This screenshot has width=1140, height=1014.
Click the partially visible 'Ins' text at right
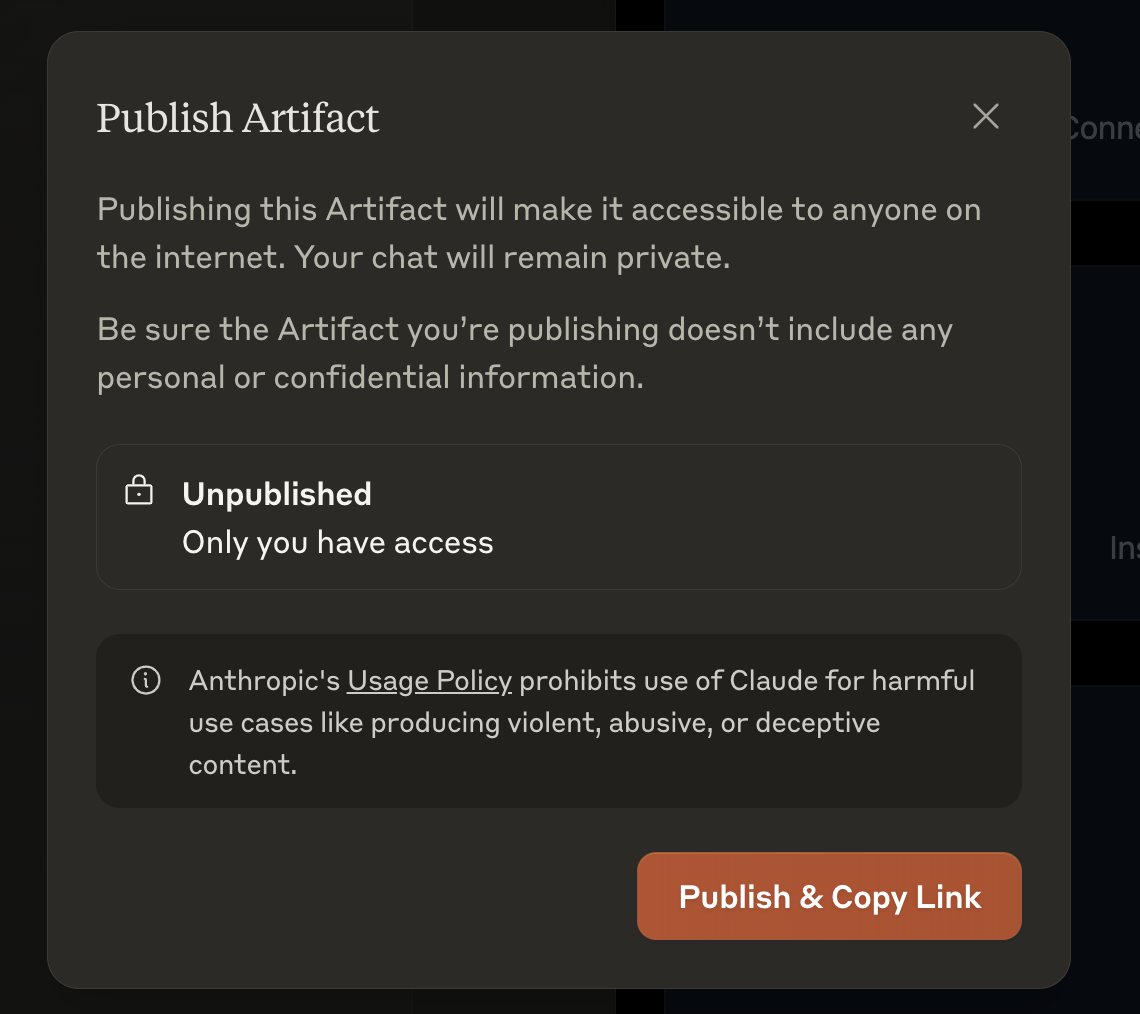tap(1124, 548)
